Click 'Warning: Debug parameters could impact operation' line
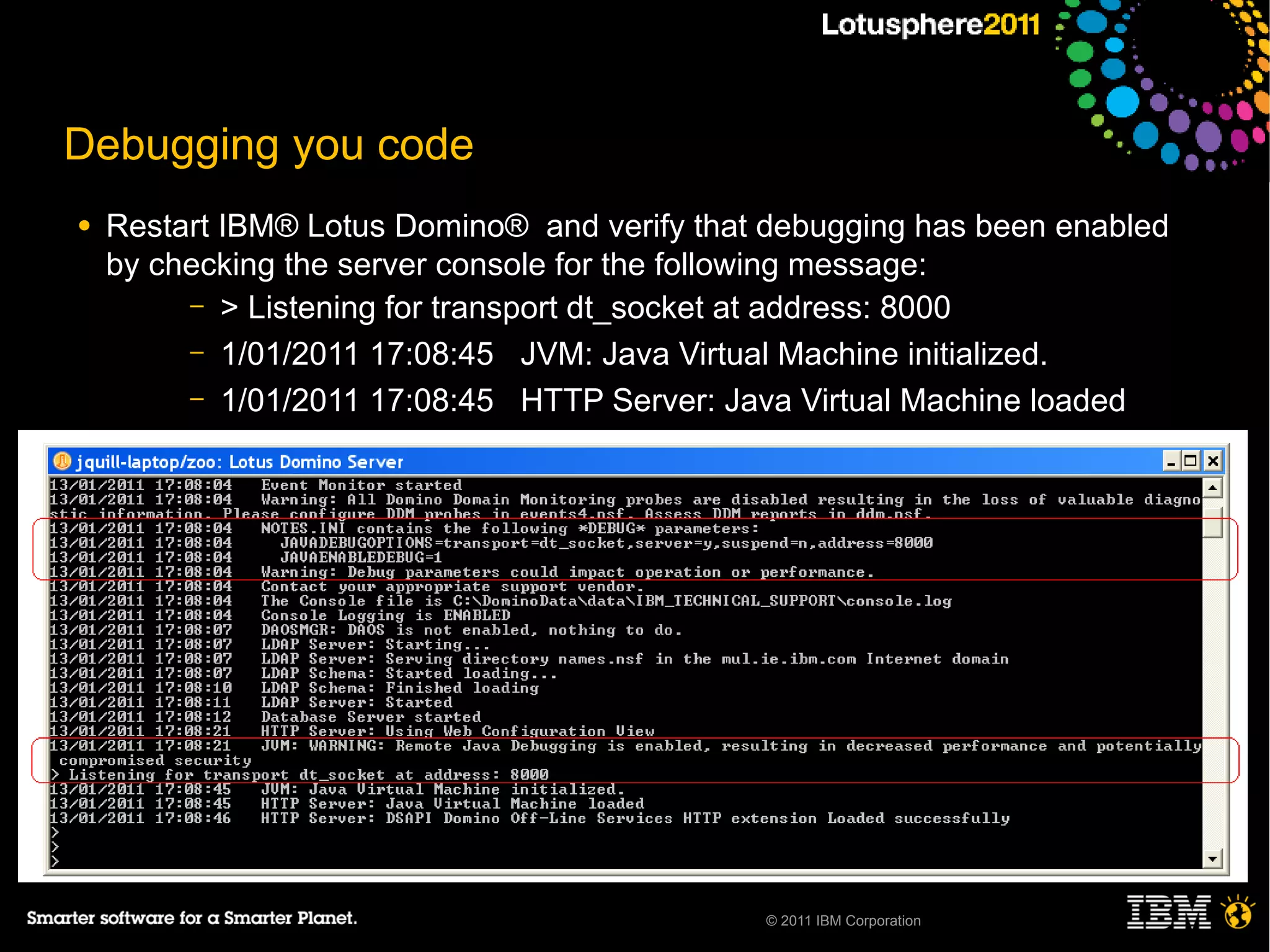The height and width of the screenshot is (952, 1270). tap(461, 572)
